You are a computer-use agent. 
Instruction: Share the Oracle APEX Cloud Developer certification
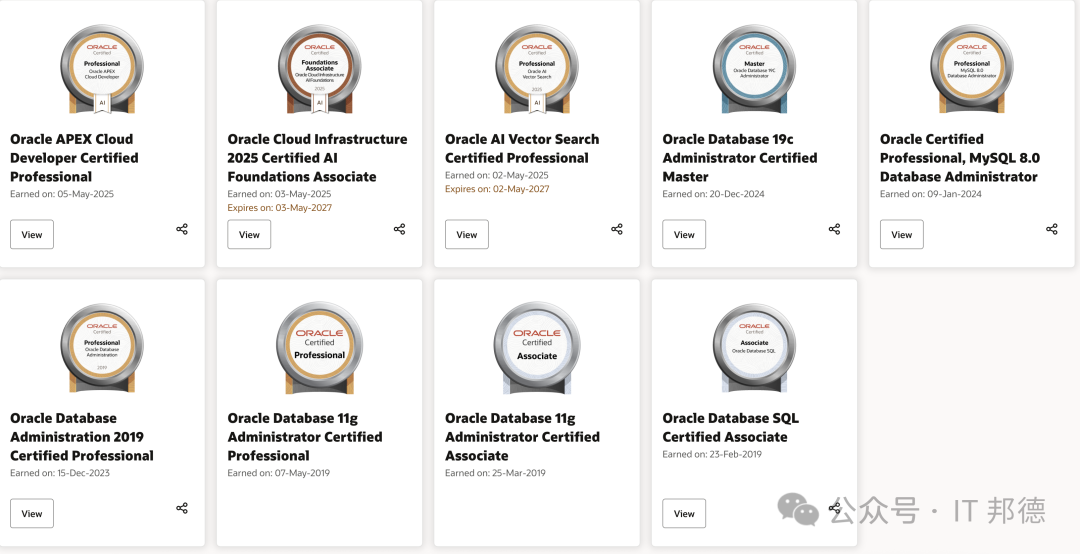pos(182,229)
